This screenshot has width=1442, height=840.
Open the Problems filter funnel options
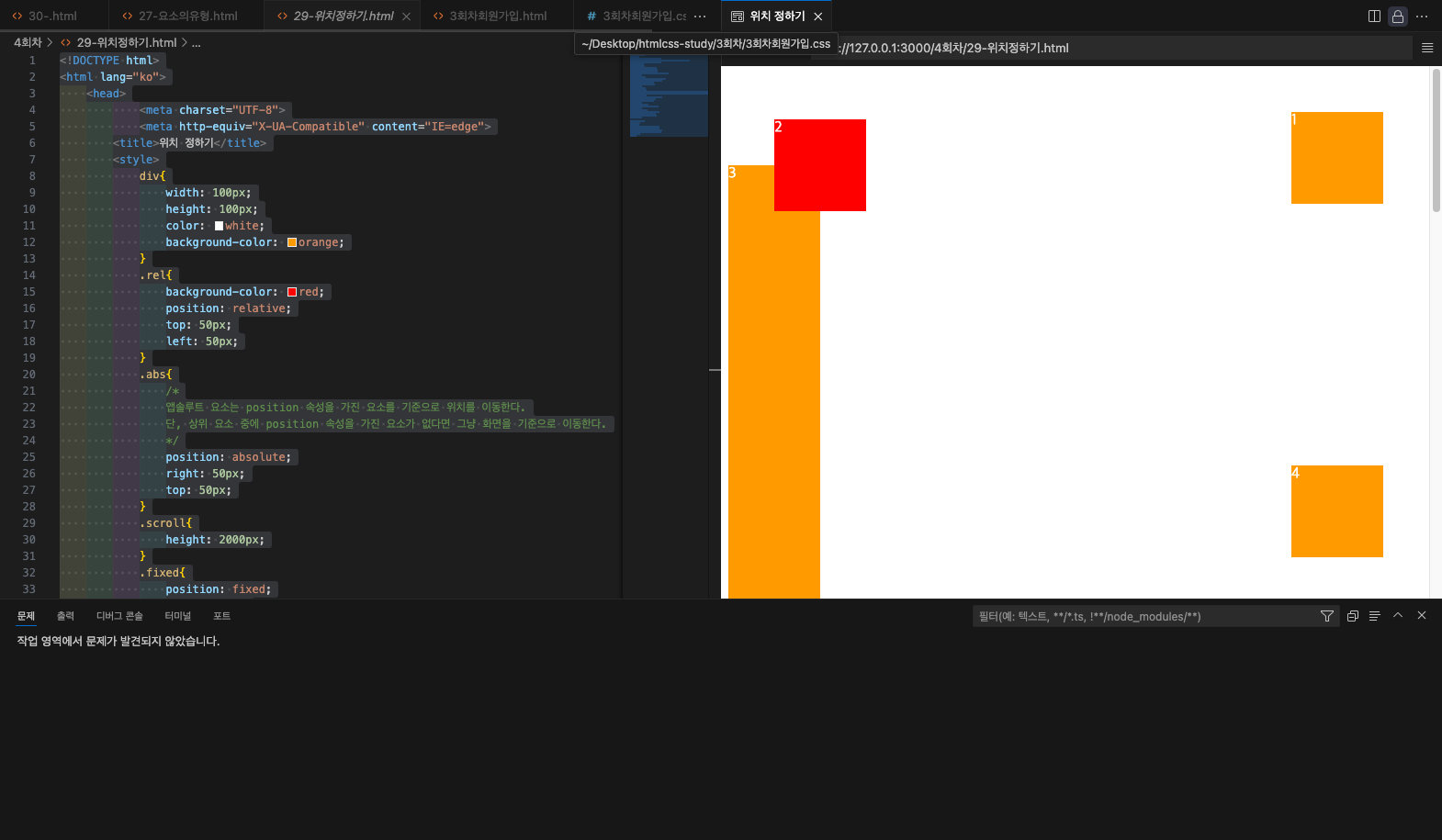pos(1327,616)
